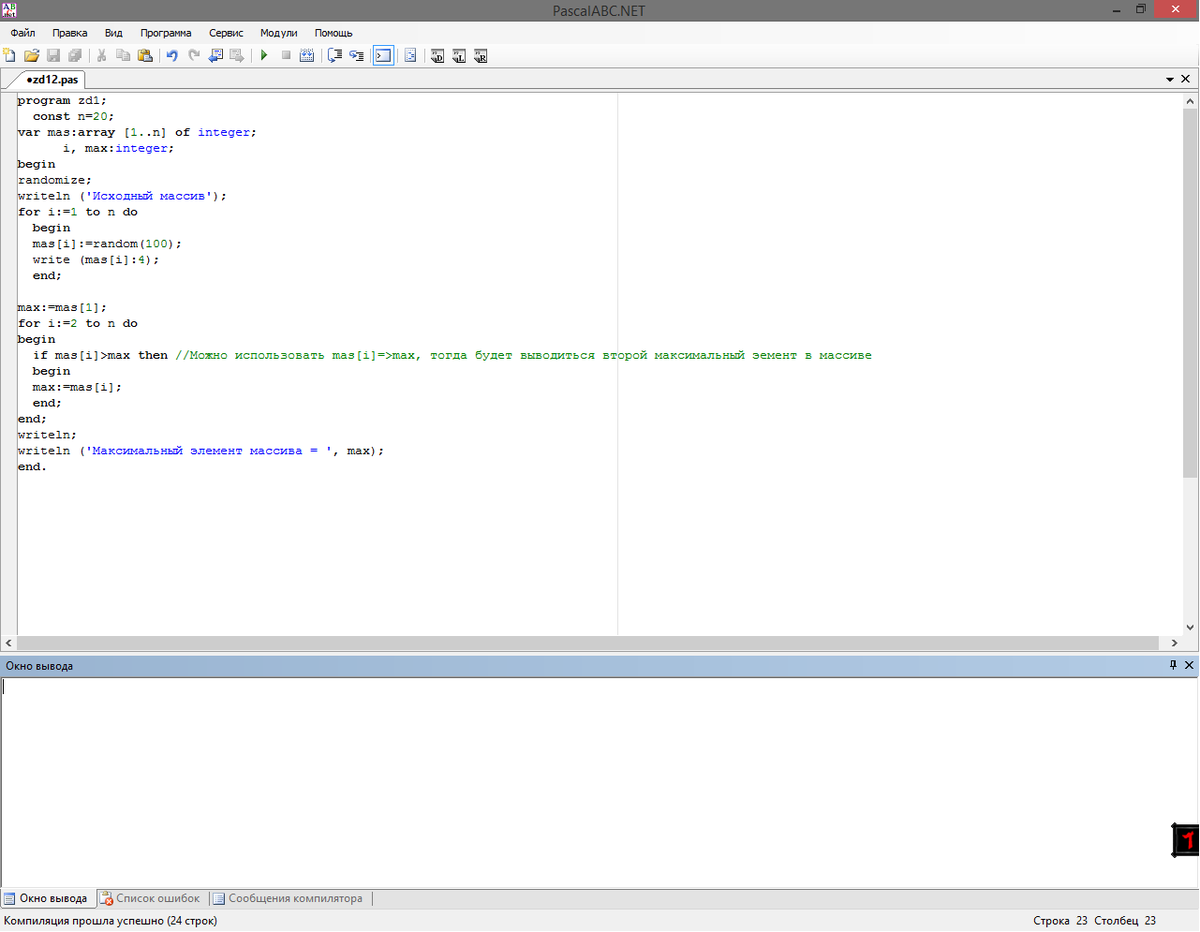This screenshot has width=1200, height=932.
Task: Click the Format code icon
Action: (410, 56)
